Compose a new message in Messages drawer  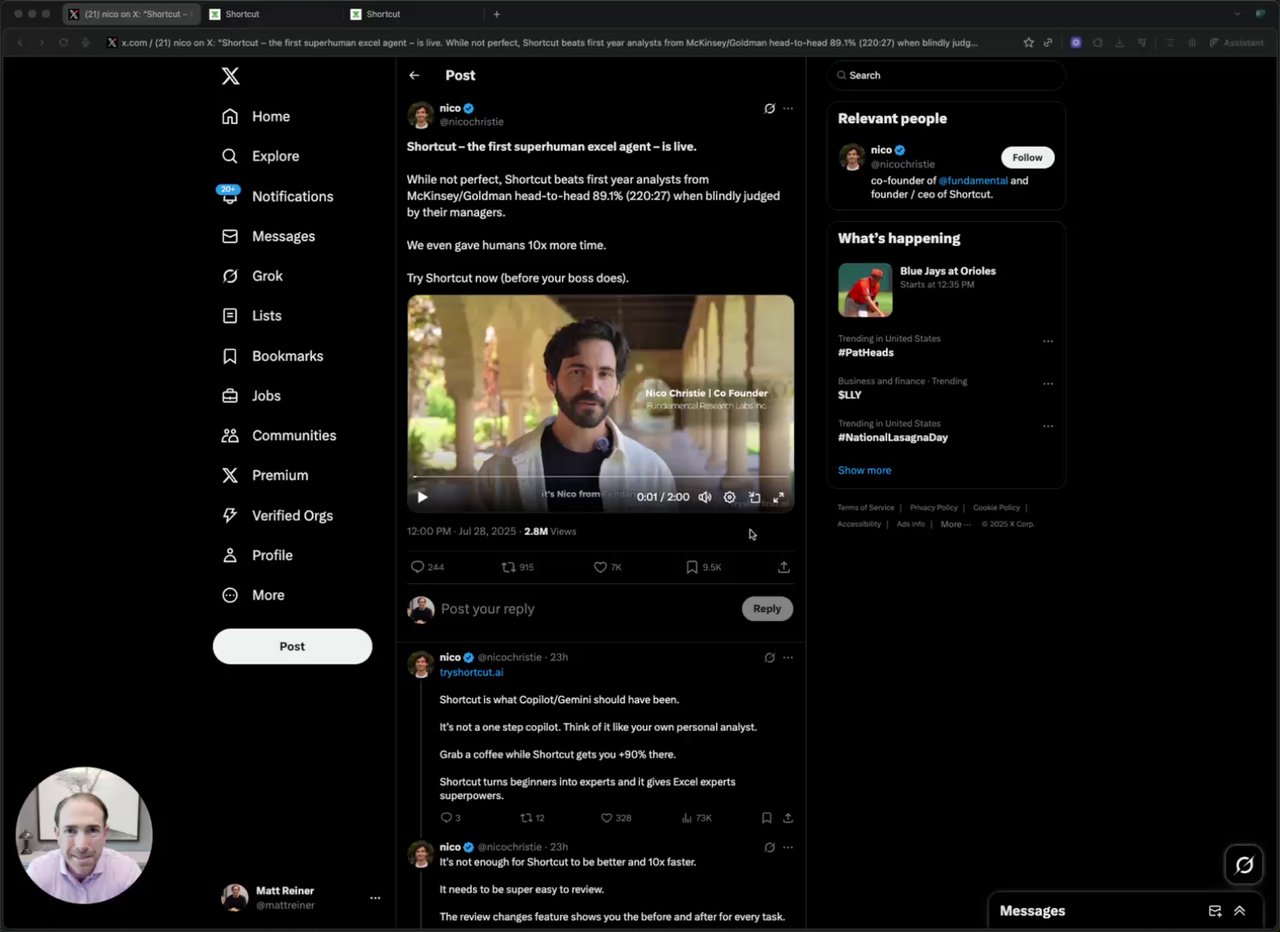coord(1215,911)
